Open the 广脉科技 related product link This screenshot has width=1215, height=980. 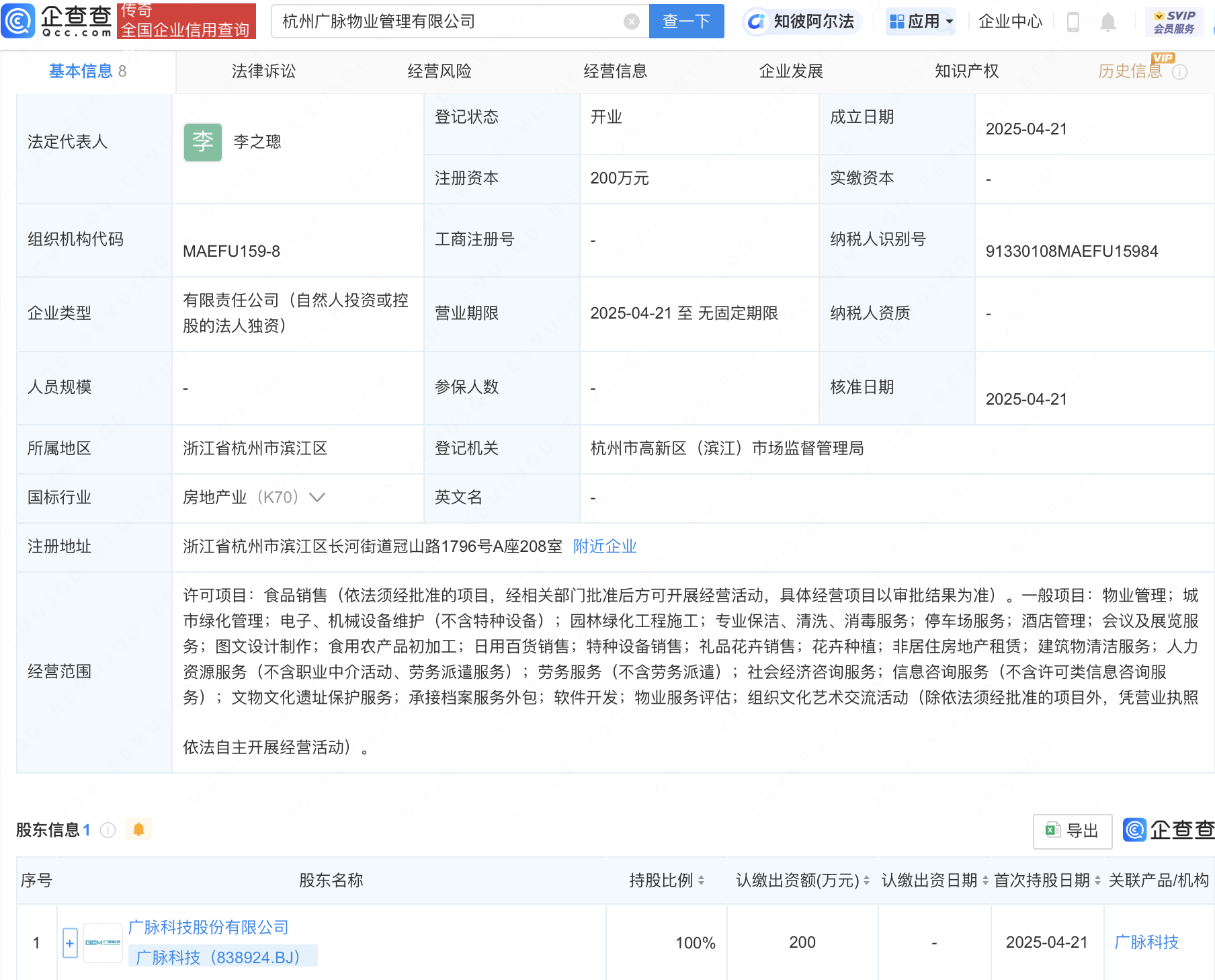point(1146,942)
